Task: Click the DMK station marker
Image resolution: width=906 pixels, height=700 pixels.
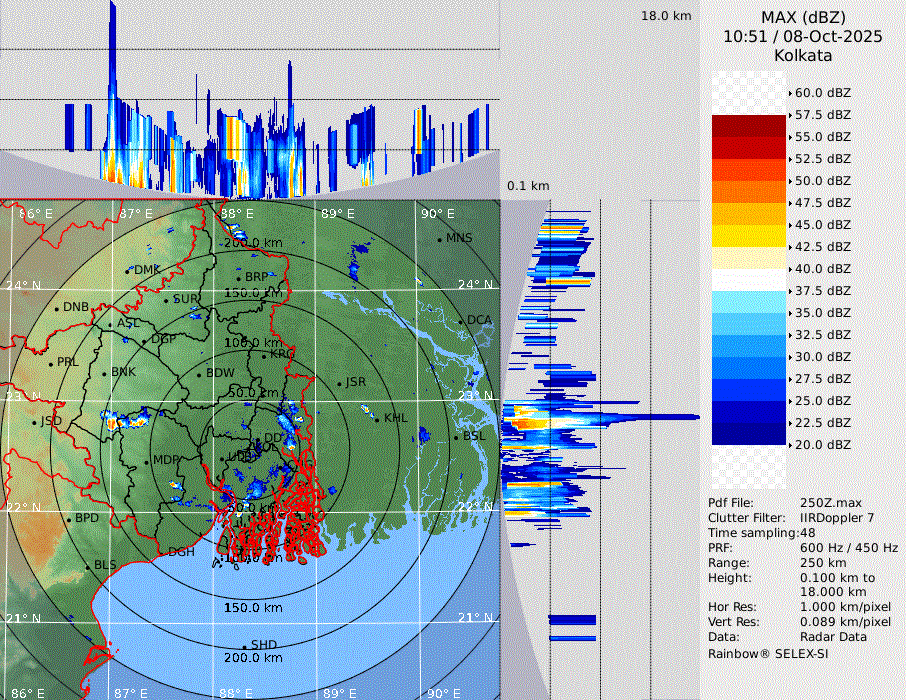Action: tap(128, 270)
